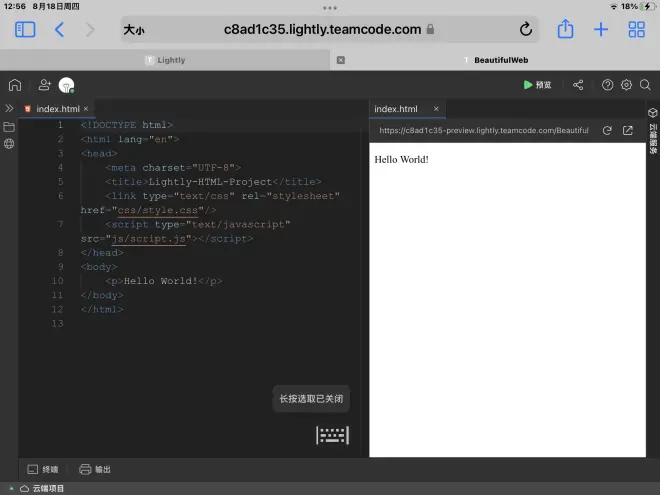
Task: Close the index.html preview tab
Action: [436, 109]
